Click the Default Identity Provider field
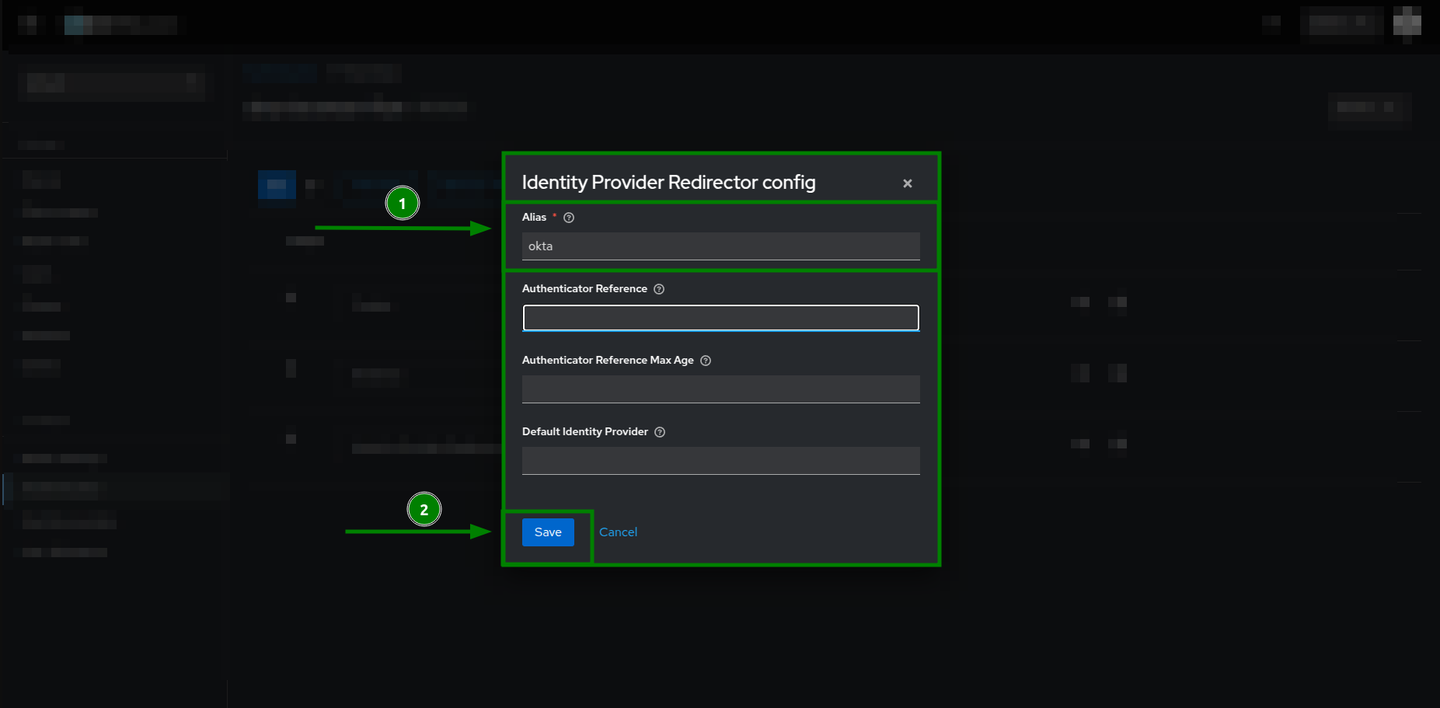This screenshot has height=708, width=1440. [720, 460]
